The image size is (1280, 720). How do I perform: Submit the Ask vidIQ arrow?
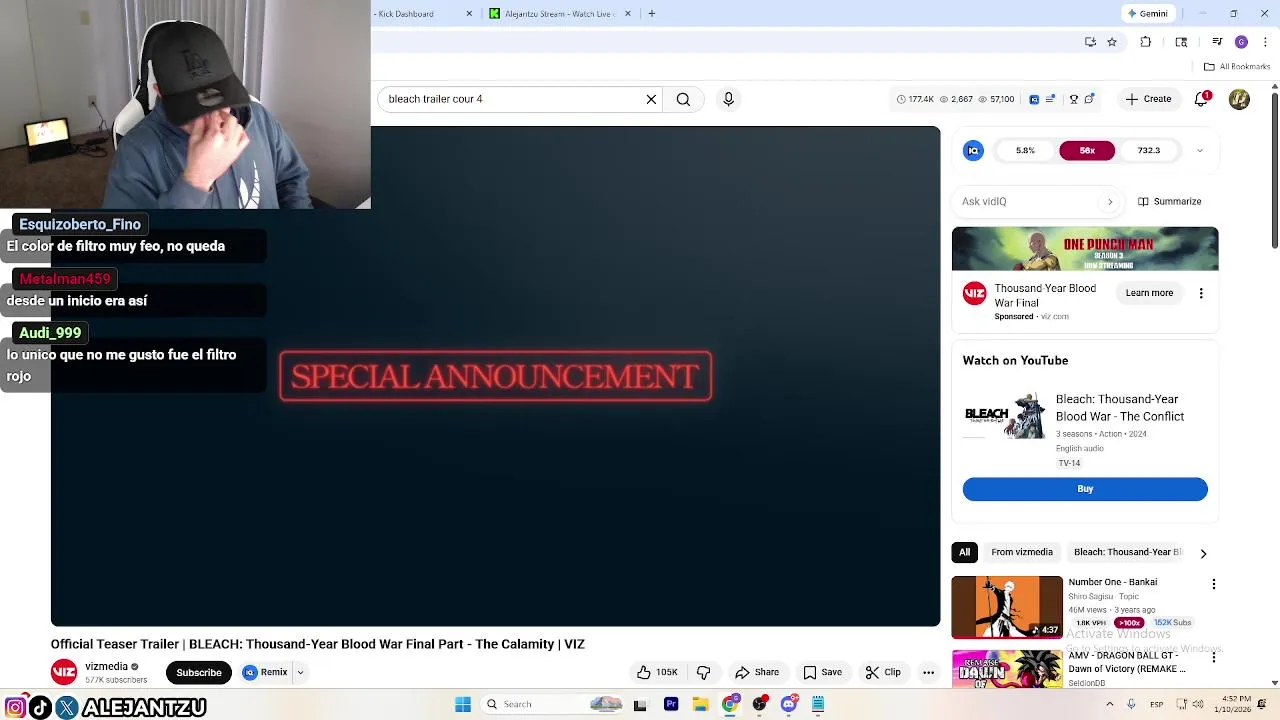tap(1110, 201)
